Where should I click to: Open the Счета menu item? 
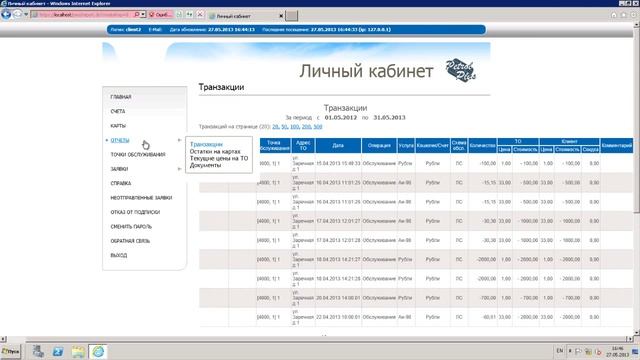pyautogui.click(x=118, y=111)
